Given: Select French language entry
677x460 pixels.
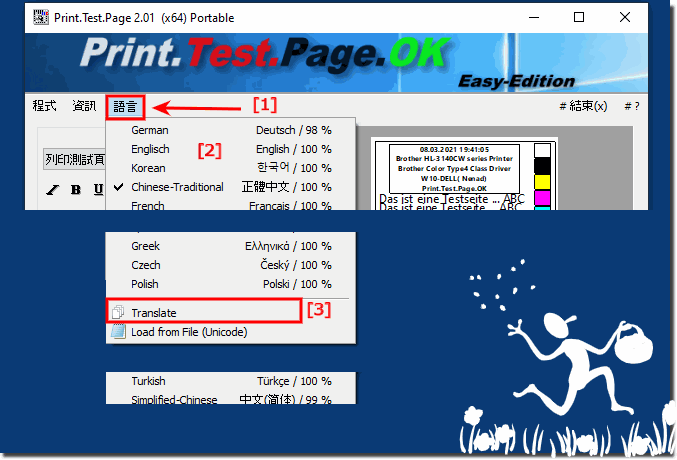Looking at the screenshot, I should [x=231, y=205].
